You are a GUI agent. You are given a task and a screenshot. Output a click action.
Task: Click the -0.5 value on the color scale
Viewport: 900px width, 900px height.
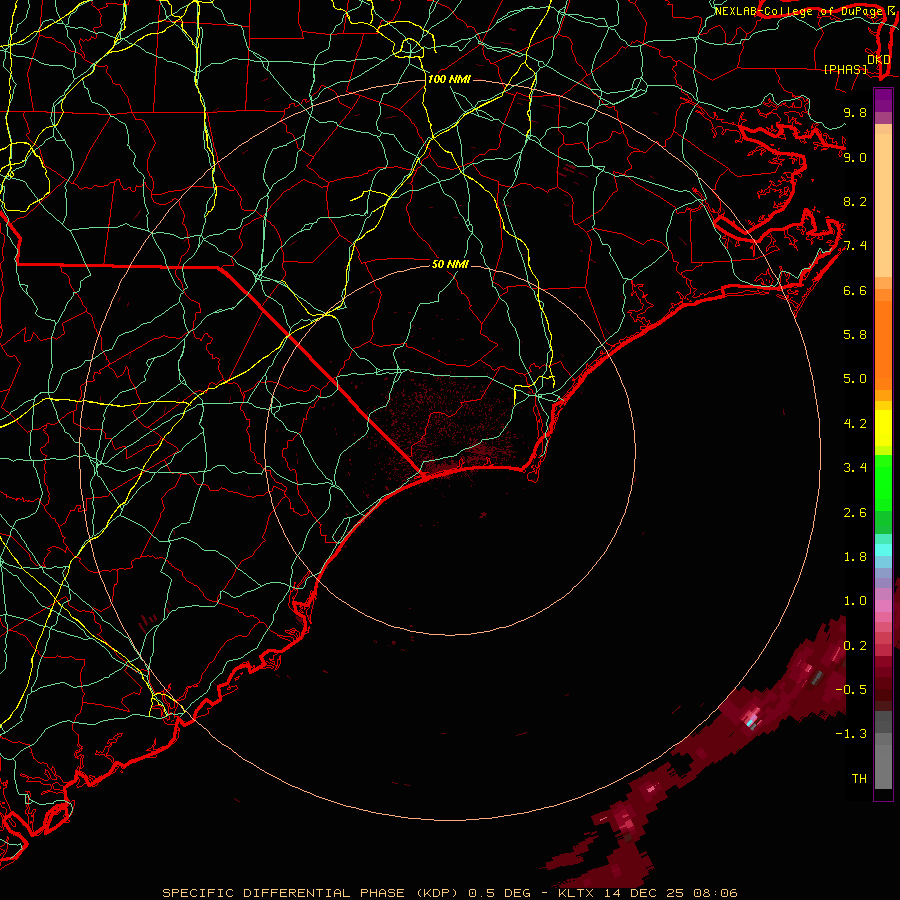851,690
